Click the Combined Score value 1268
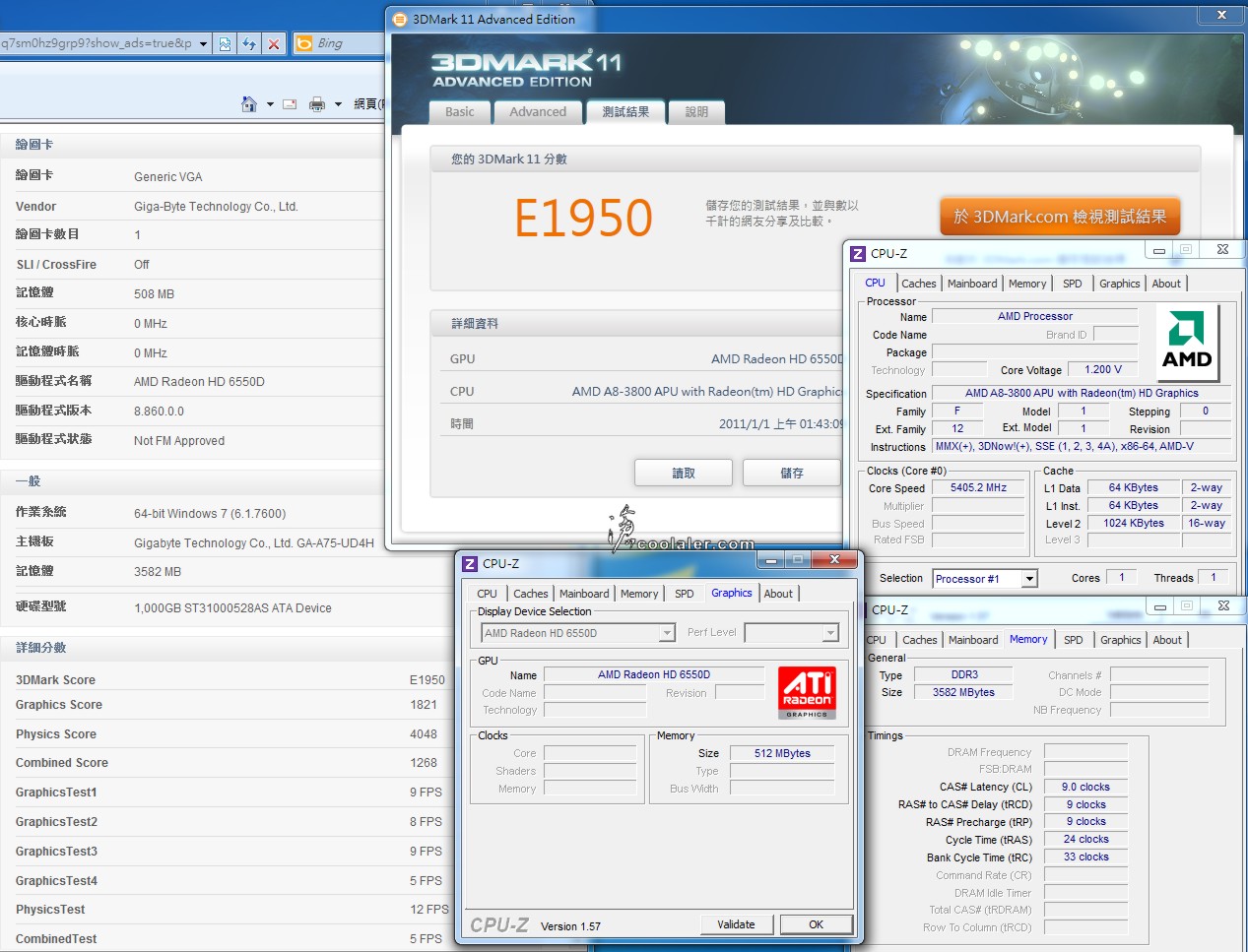The width and height of the screenshot is (1248, 952). [424, 763]
